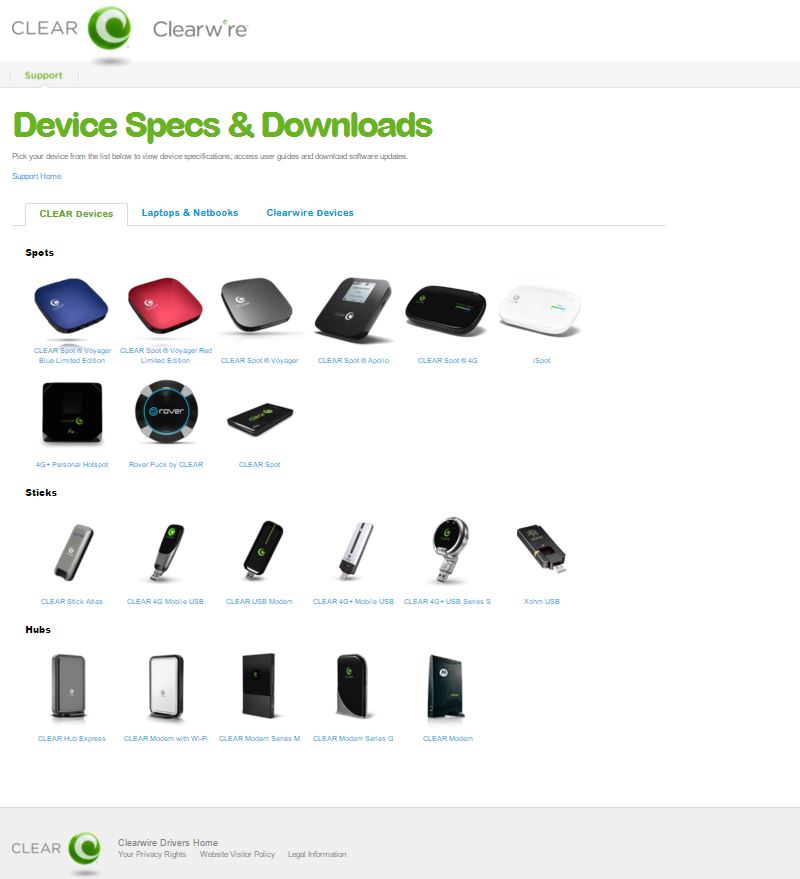
Task: Open the CLEAR Modem with Wi-Fi link
Action: point(165,738)
